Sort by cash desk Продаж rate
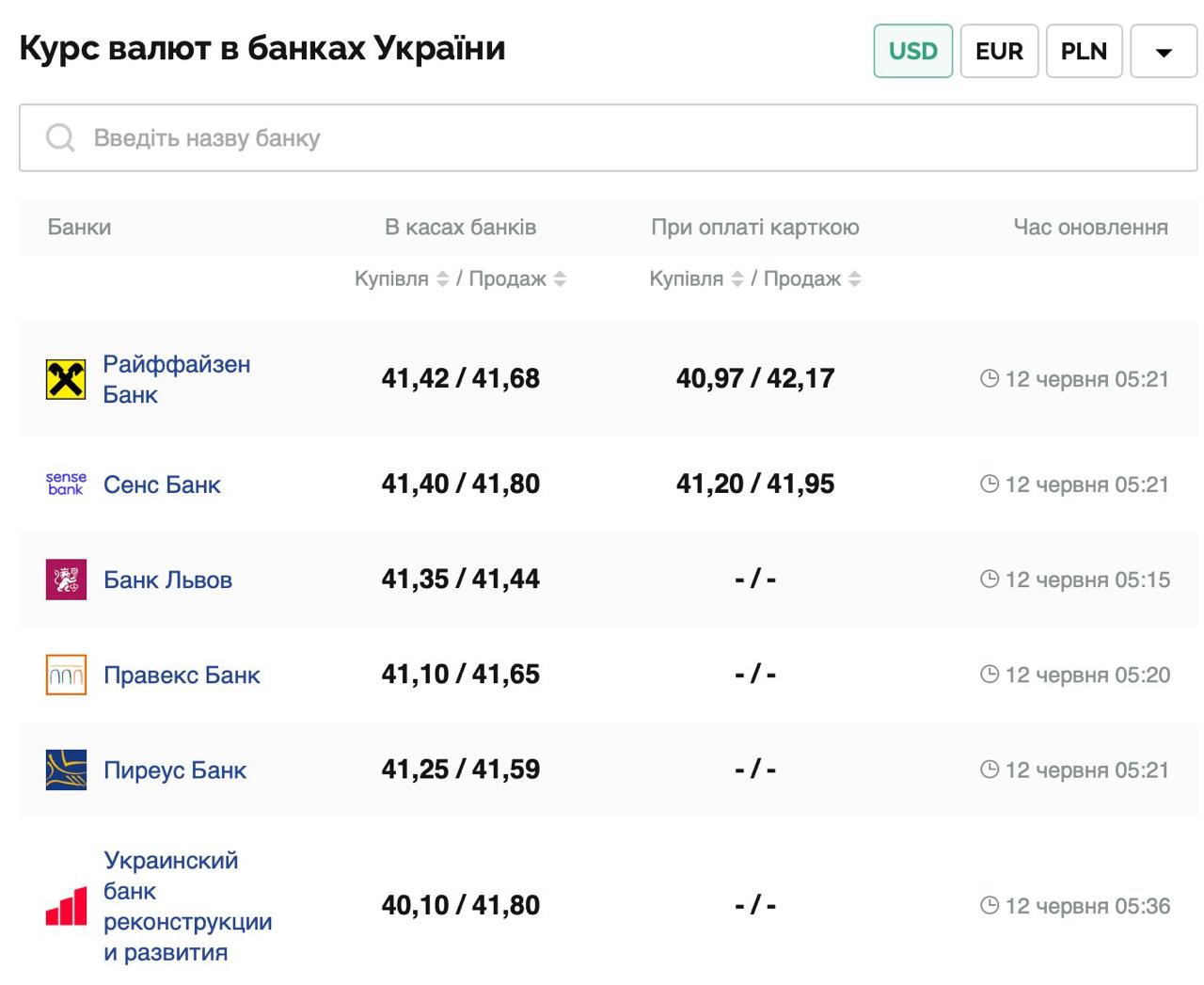Screen dimensions: 1204x985 (x=560, y=279)
